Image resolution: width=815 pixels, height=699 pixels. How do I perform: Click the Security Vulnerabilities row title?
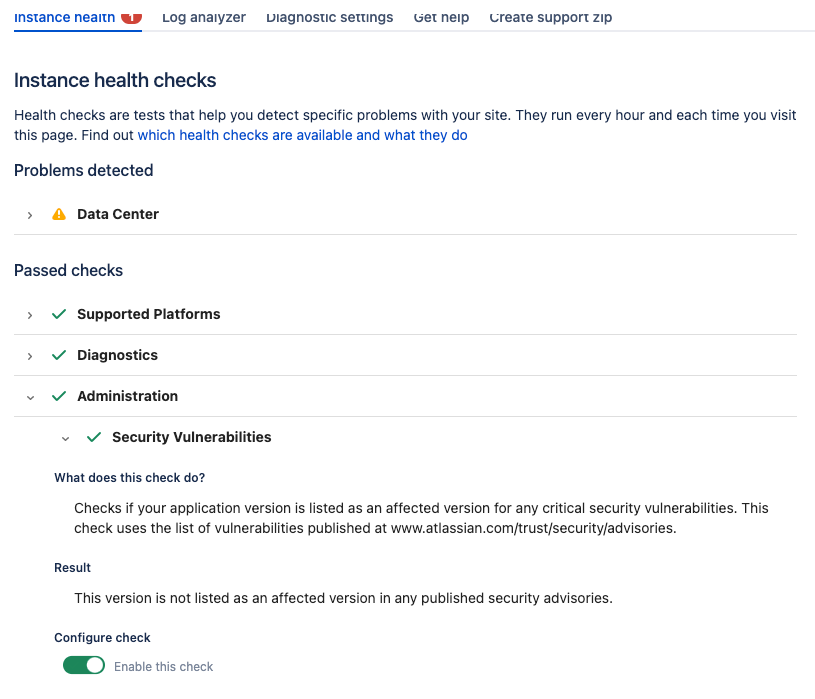coord(192,437)
